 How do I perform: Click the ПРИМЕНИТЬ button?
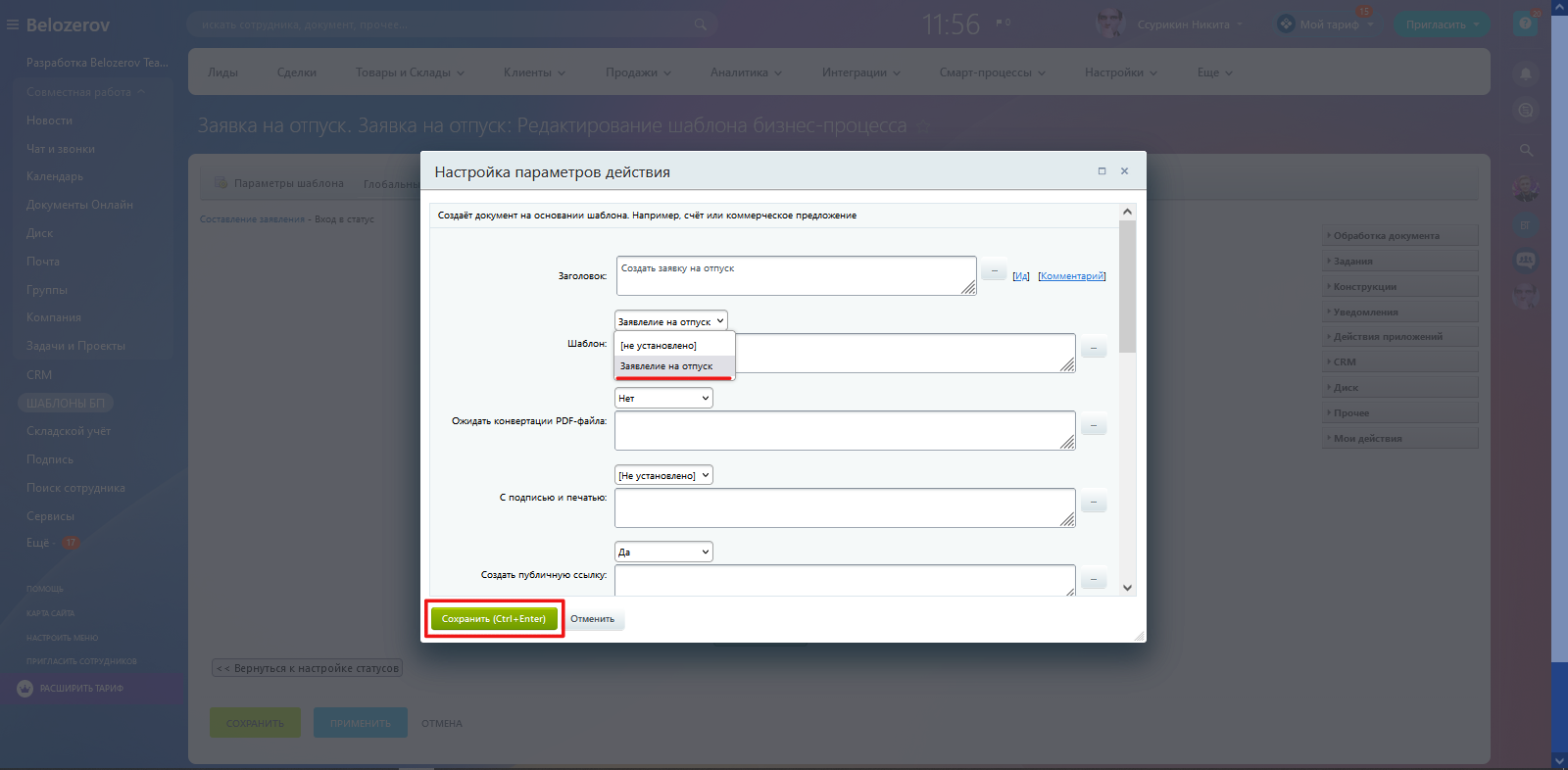tap(361, 723)
